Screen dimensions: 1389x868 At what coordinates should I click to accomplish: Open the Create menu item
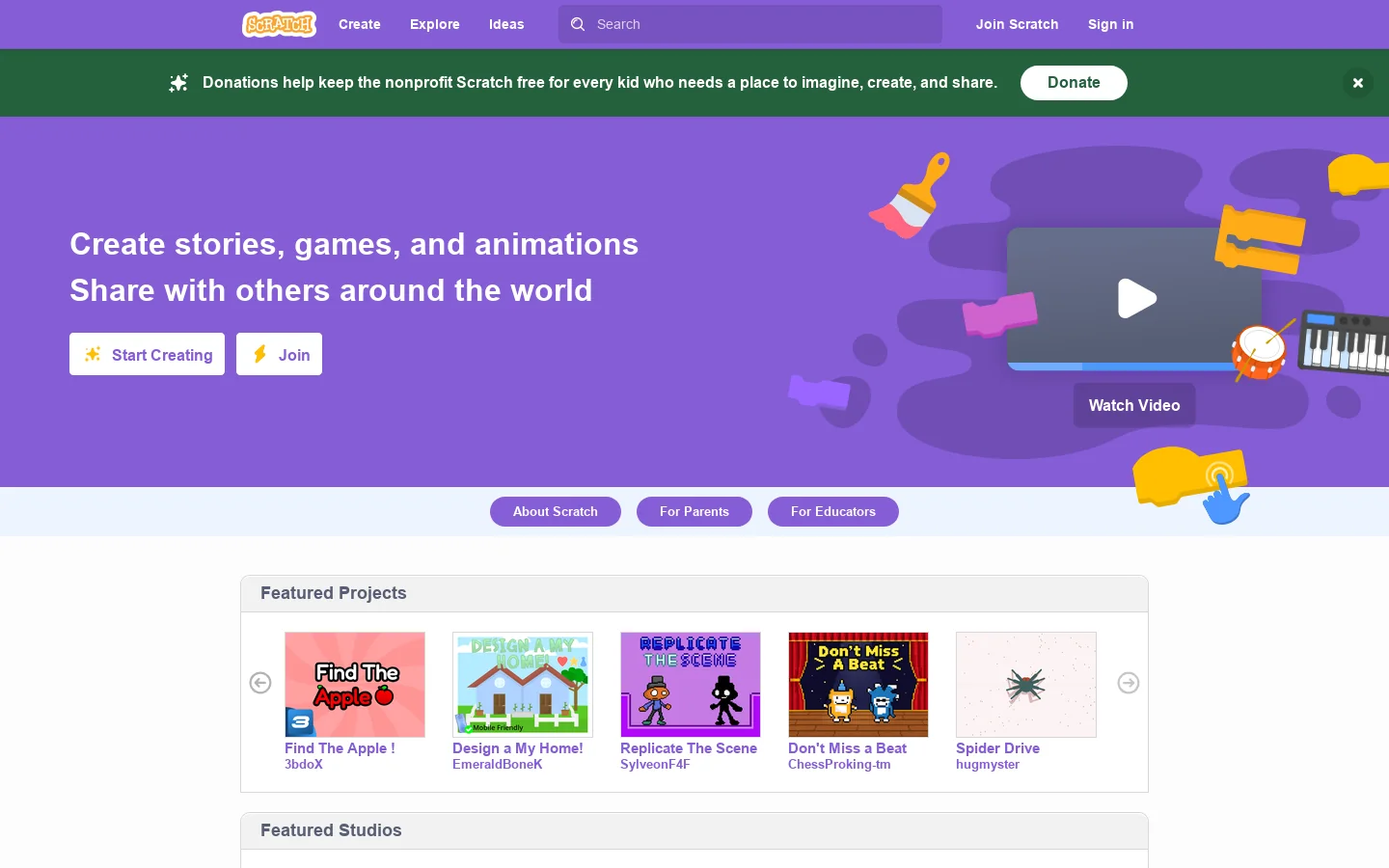click(x=360, y=24)
